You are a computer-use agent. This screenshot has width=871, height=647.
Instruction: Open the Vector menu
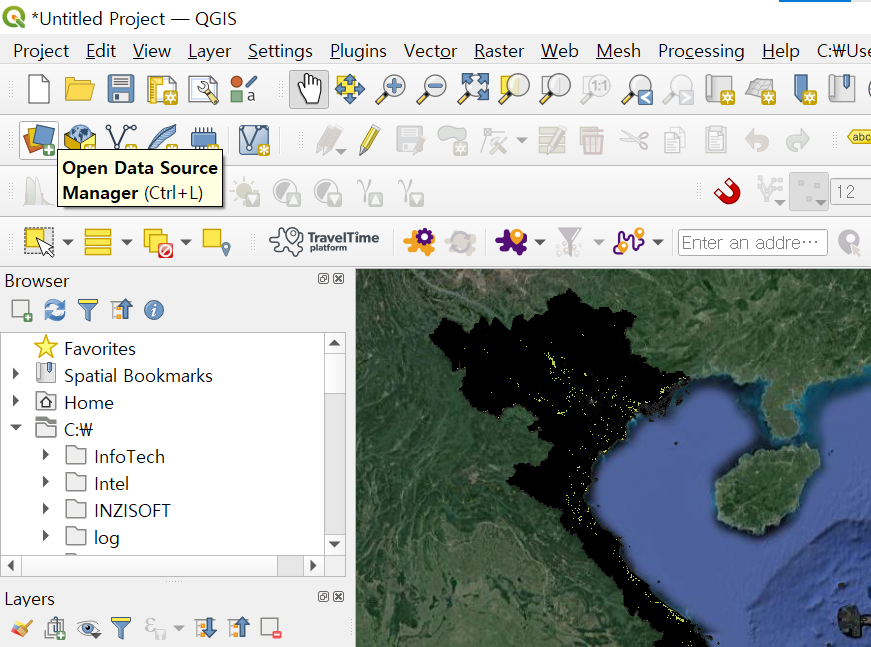point(431,51)
